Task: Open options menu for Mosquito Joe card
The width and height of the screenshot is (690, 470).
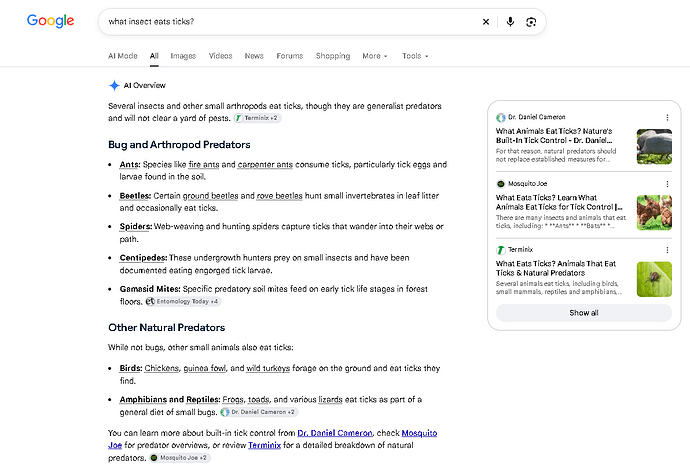Action: point(667,184)
